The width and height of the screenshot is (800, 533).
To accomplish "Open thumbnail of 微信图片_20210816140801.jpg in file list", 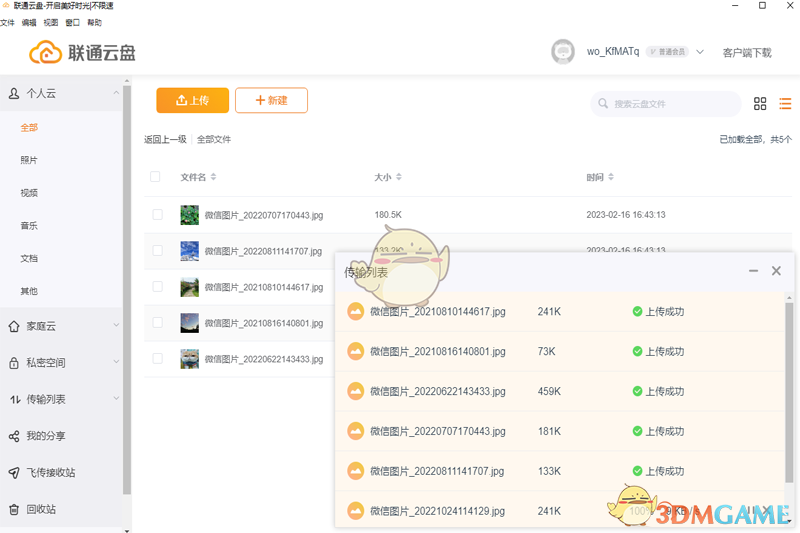I will click(x=190, y=323).
